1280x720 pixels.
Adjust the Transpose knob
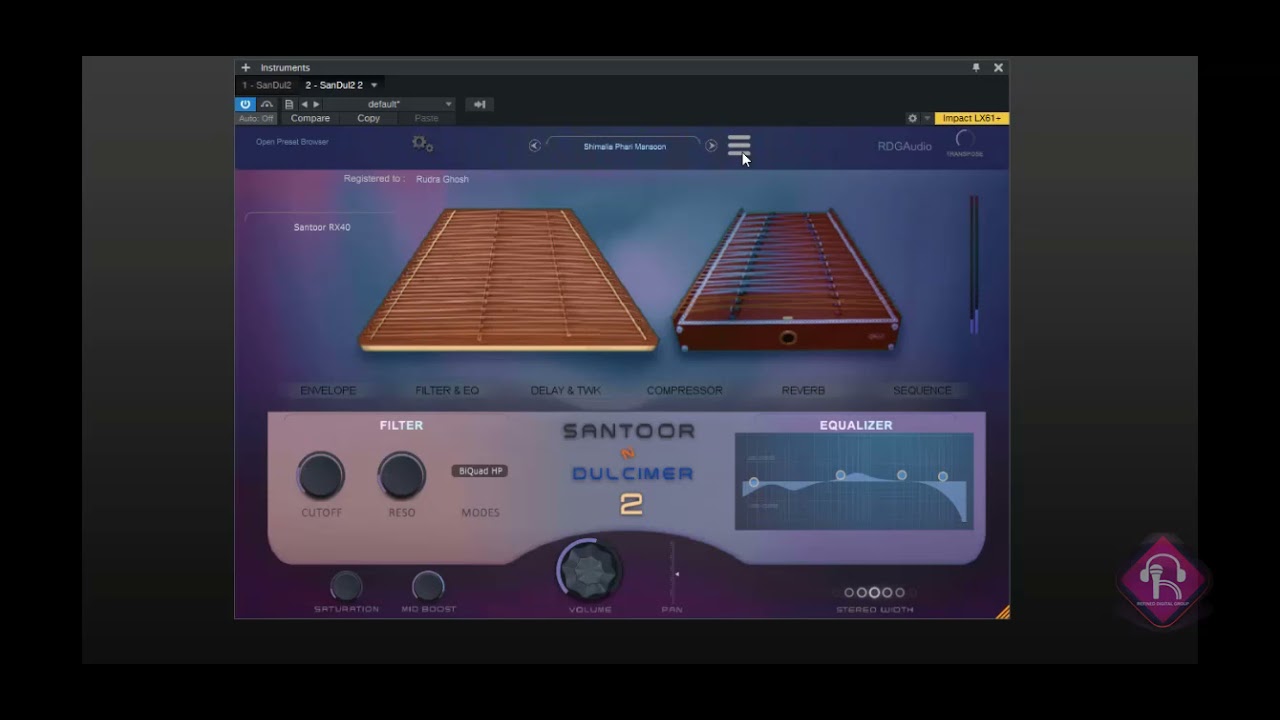pyautogui.click(x=965, y=140)
